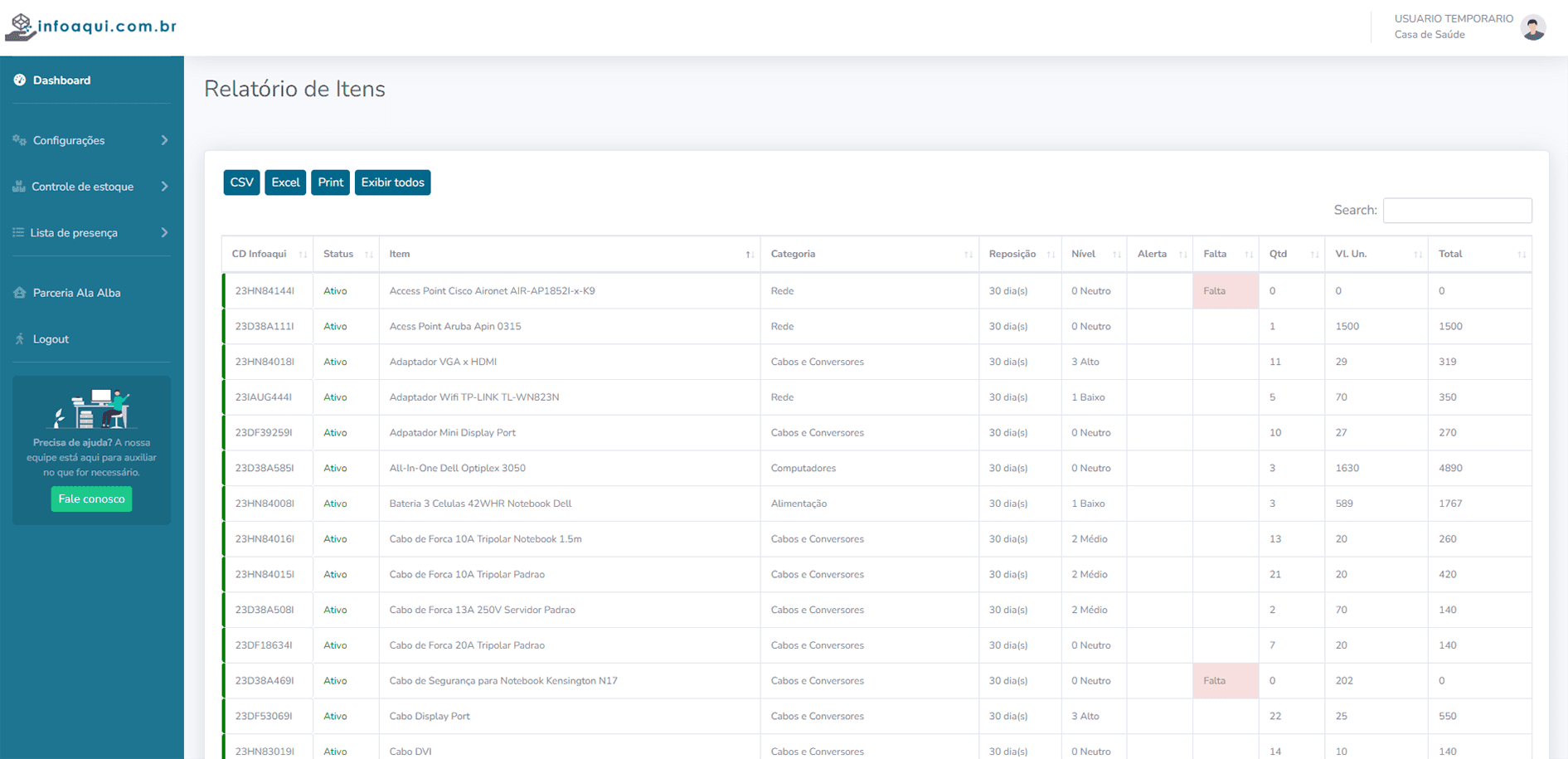
Task: Click the Print button
Action: [330, 182]
